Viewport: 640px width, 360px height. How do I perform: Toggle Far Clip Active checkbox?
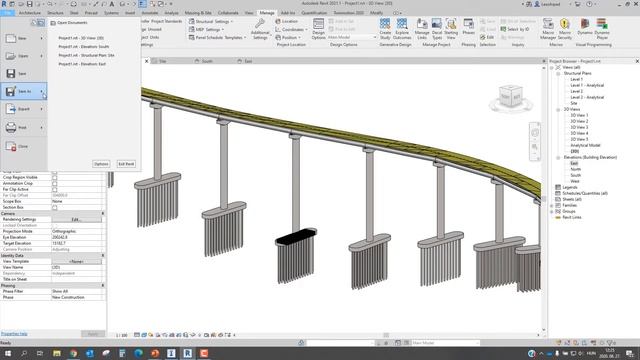[x=54, y=189]
